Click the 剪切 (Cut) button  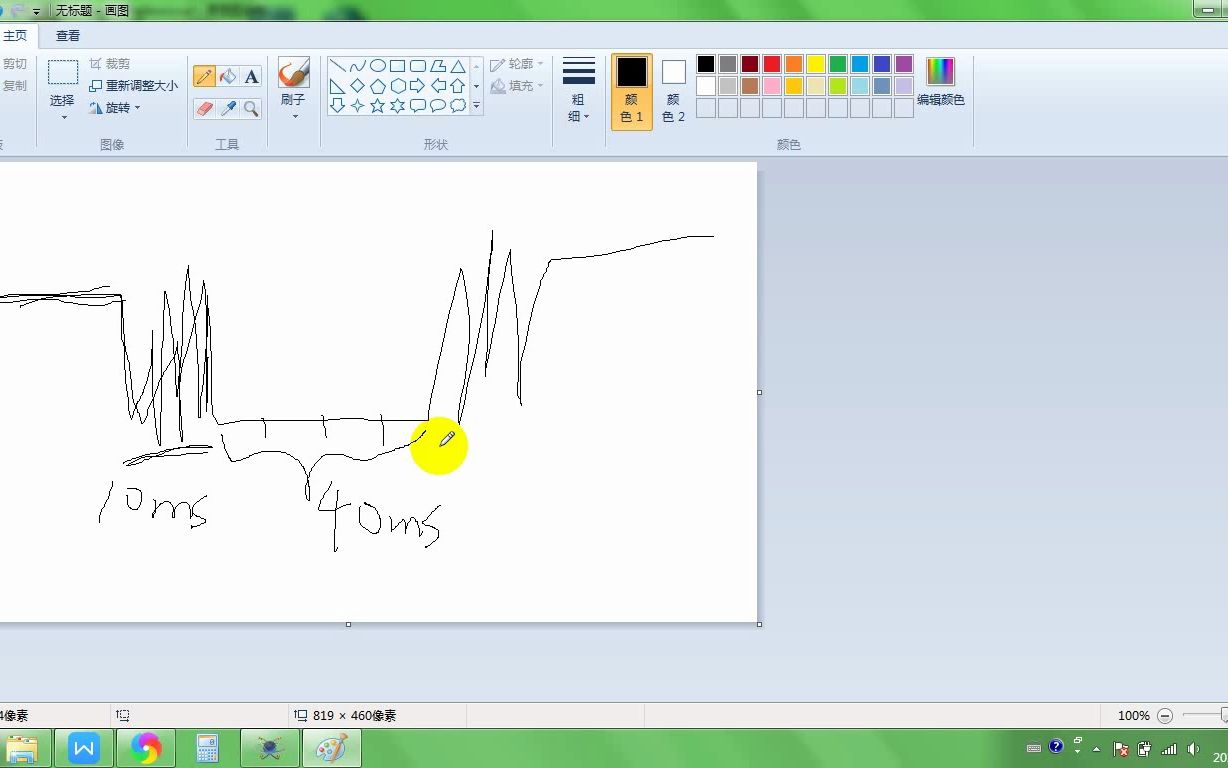click(x=14, y=64)
